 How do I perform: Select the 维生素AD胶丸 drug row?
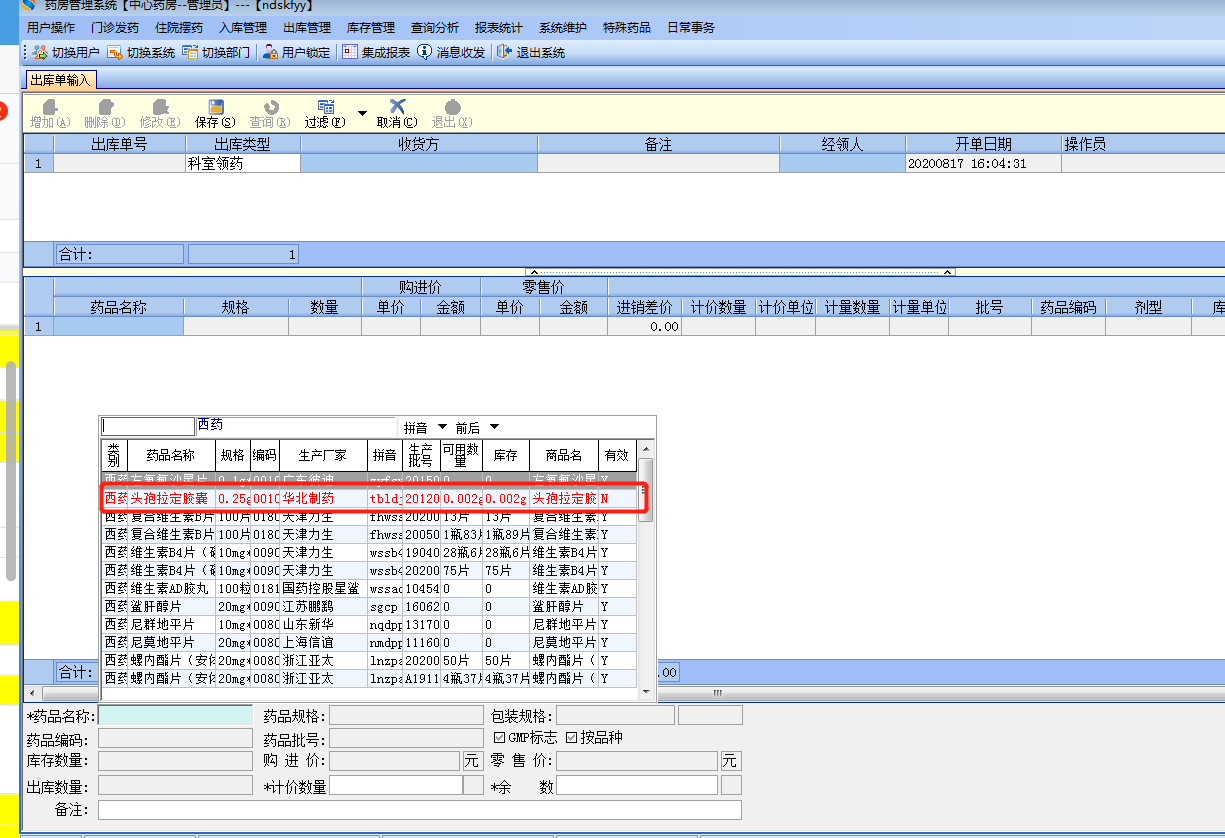370,588
